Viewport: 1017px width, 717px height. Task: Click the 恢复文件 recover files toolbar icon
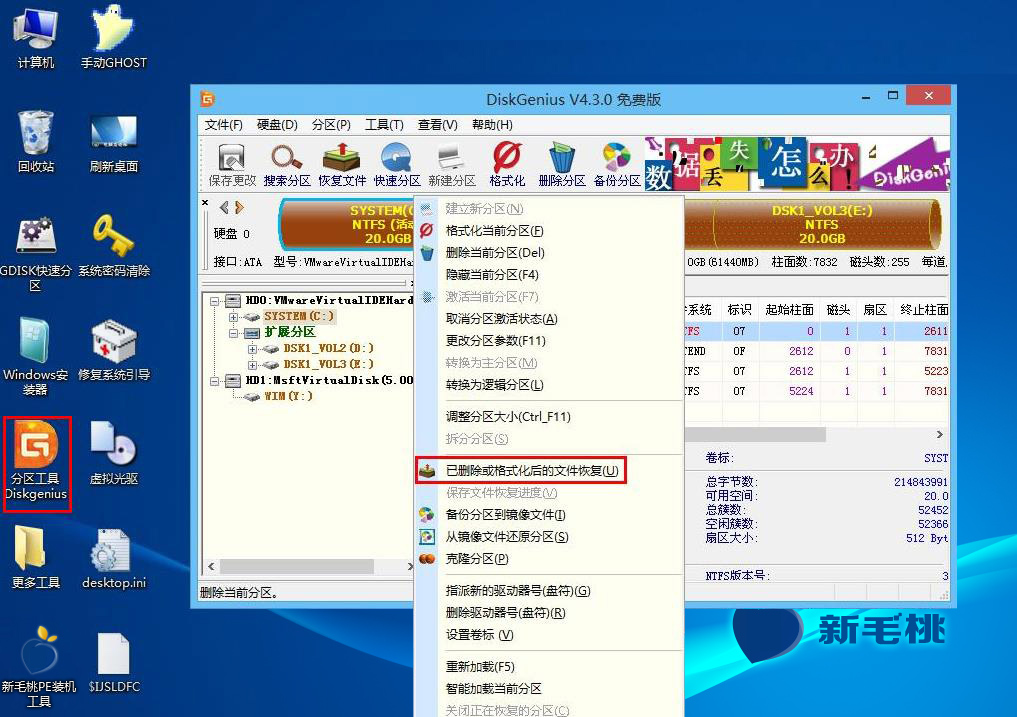click(342, 165)
